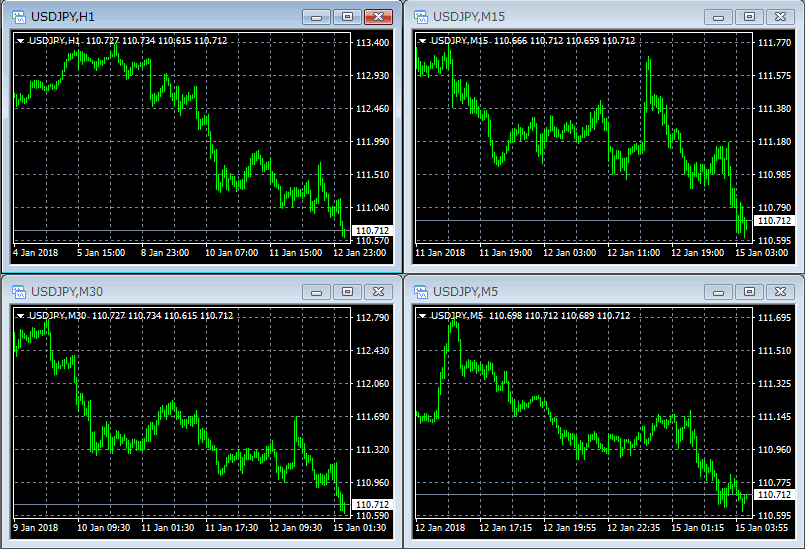Viewport: 805px width, 549px height.
Task: Expand the H1 chart symbol dropdown triangle
Action: (x=21, y=41)
